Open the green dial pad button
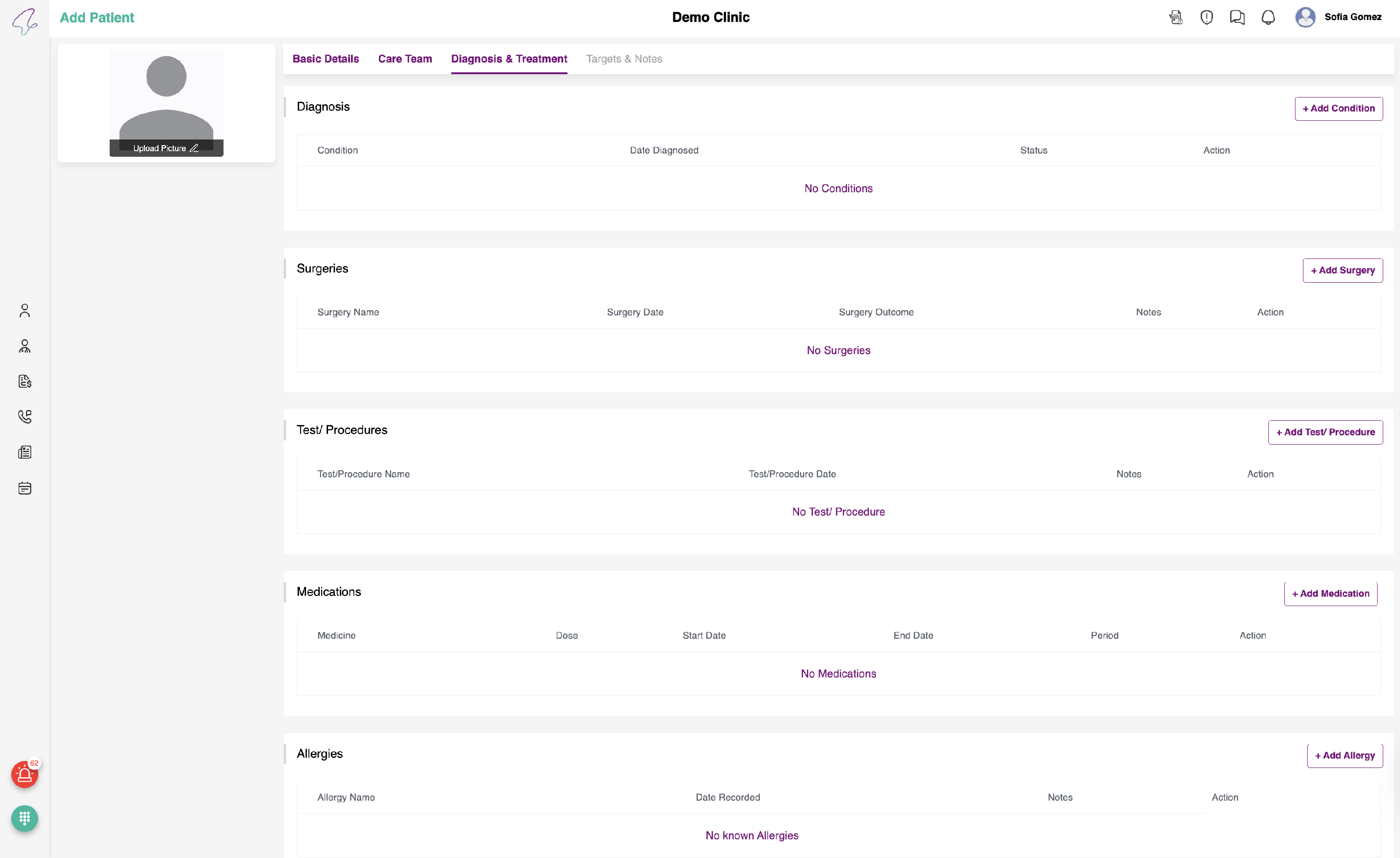Screen dimensions: 1400x858 tap(24, 818)
